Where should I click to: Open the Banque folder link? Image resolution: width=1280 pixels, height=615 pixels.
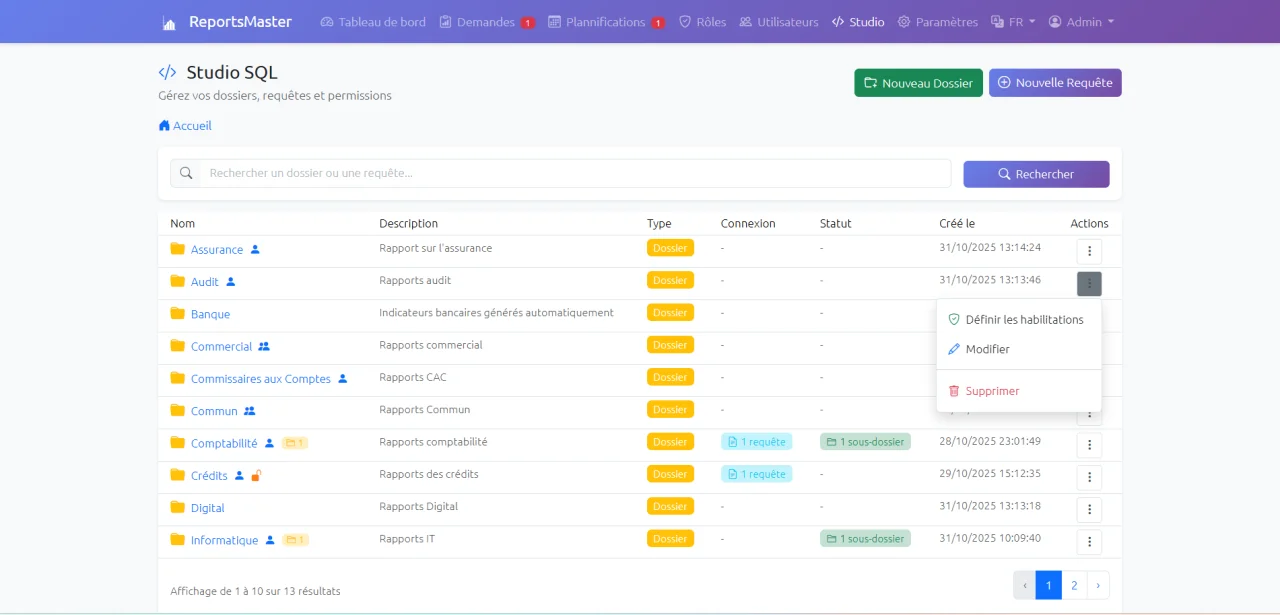(x=210, y=314)
